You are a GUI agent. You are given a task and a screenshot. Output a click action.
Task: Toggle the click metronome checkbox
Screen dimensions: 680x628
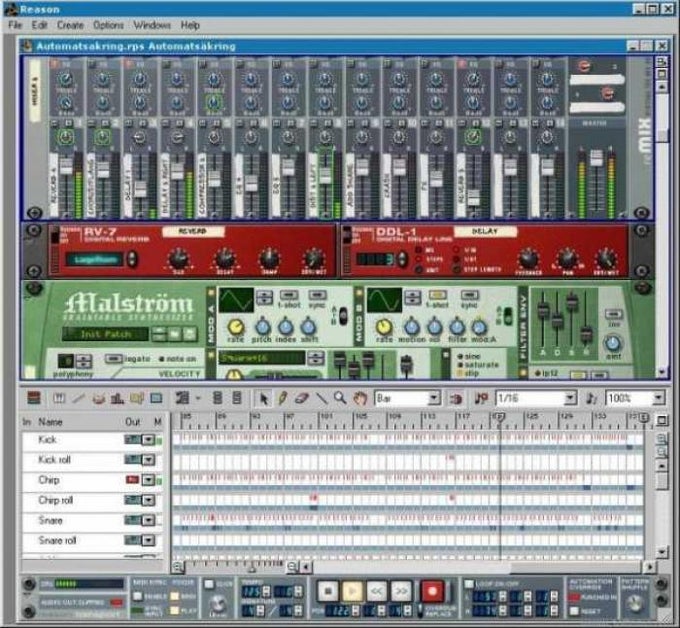pos(209,585)
